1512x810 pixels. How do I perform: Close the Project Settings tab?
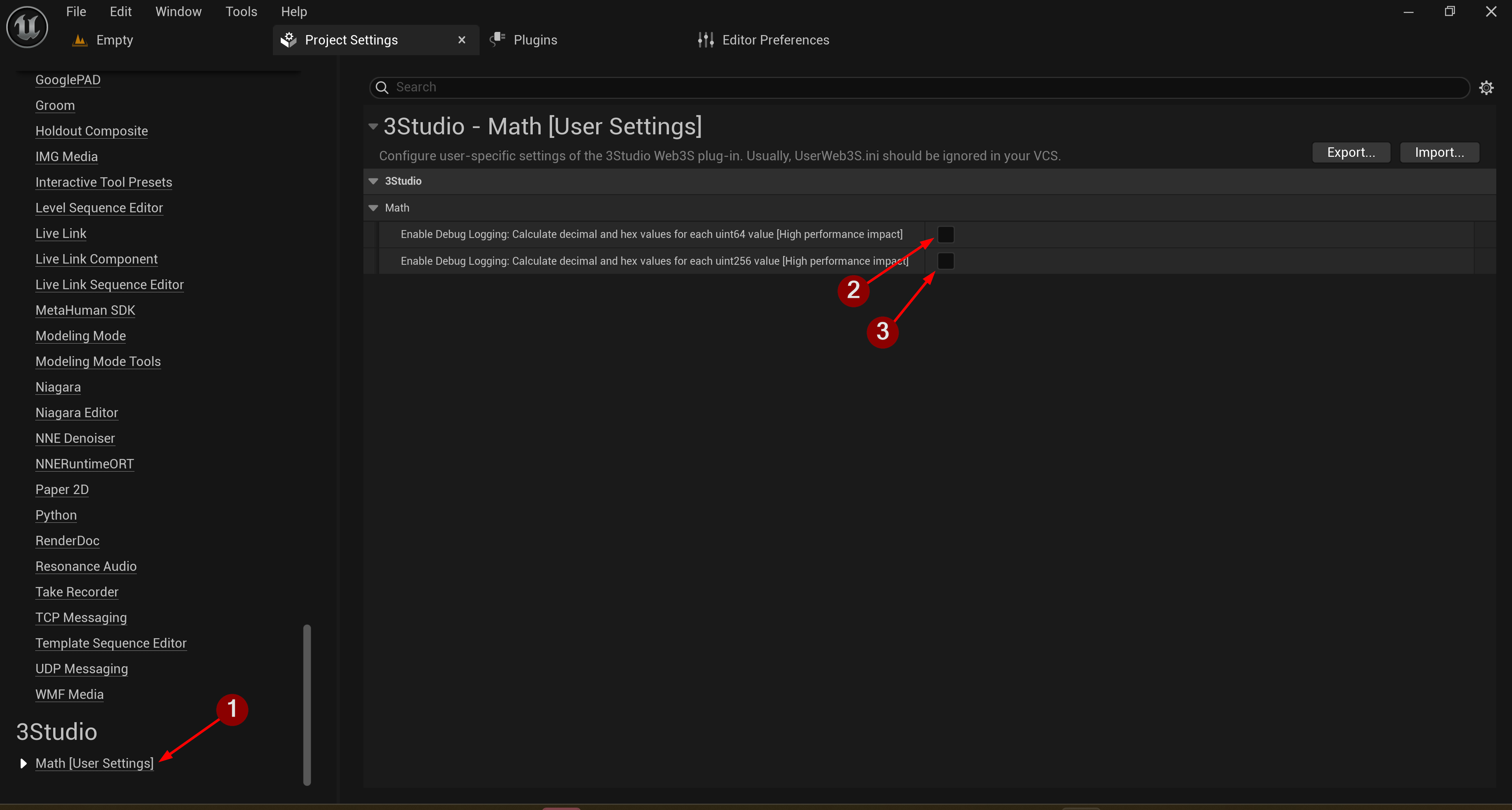(461, 40)
